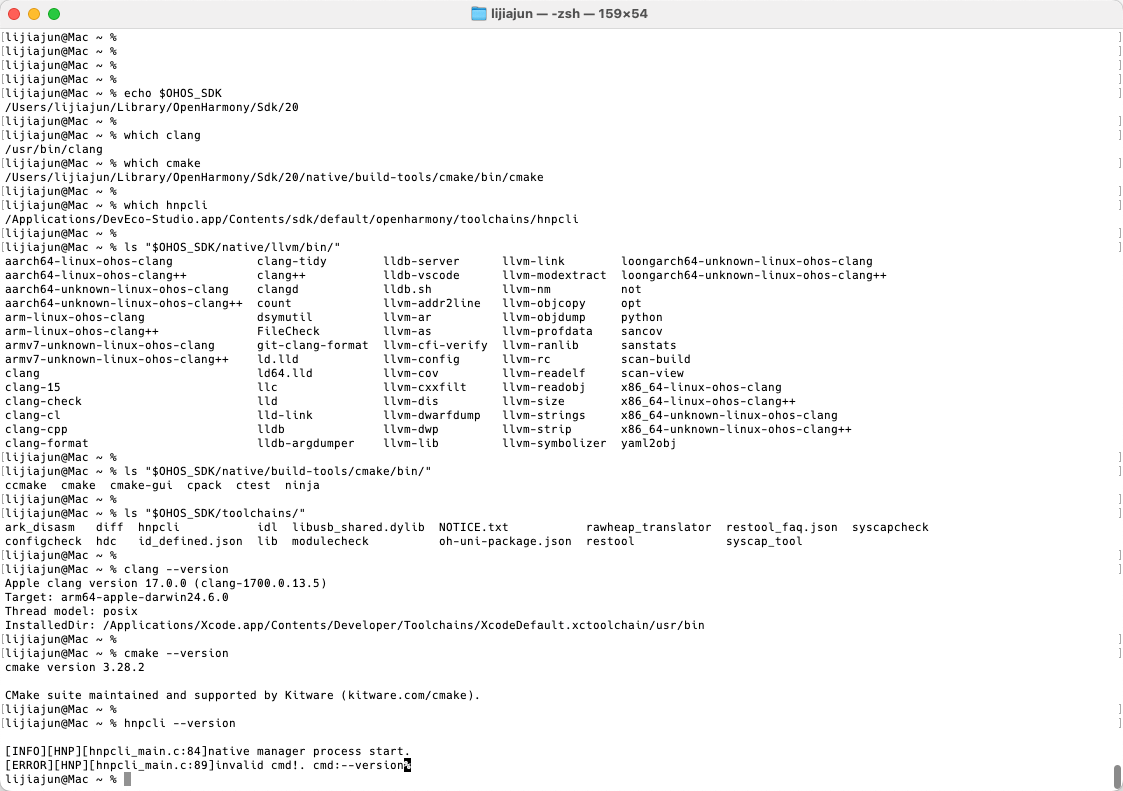This screenshot has width=1123, height=791.
Task: Click 'lldb-vscode' entry
Action: [421, 275]
